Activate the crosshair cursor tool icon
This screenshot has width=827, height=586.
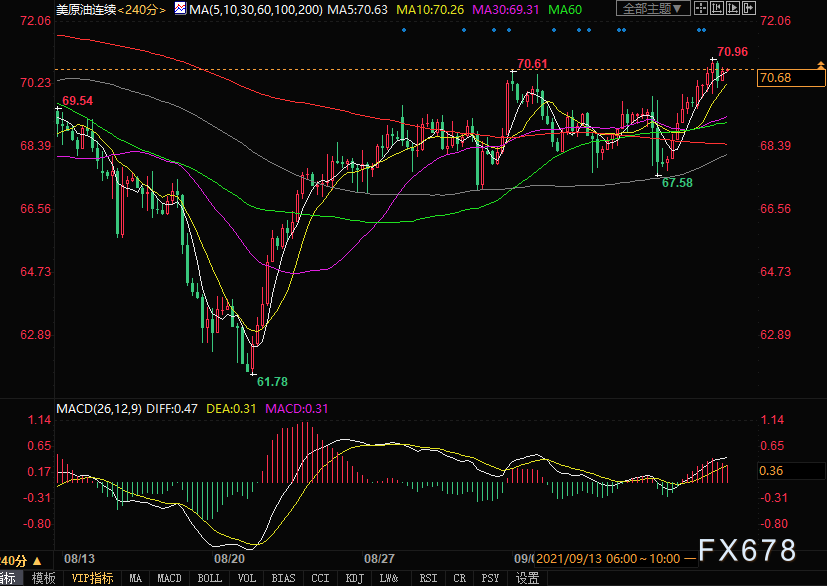(701, 8)
